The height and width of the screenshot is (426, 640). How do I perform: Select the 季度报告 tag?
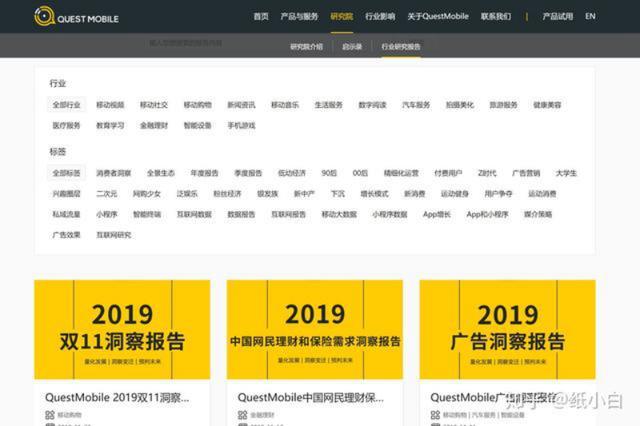coord(248,173)
